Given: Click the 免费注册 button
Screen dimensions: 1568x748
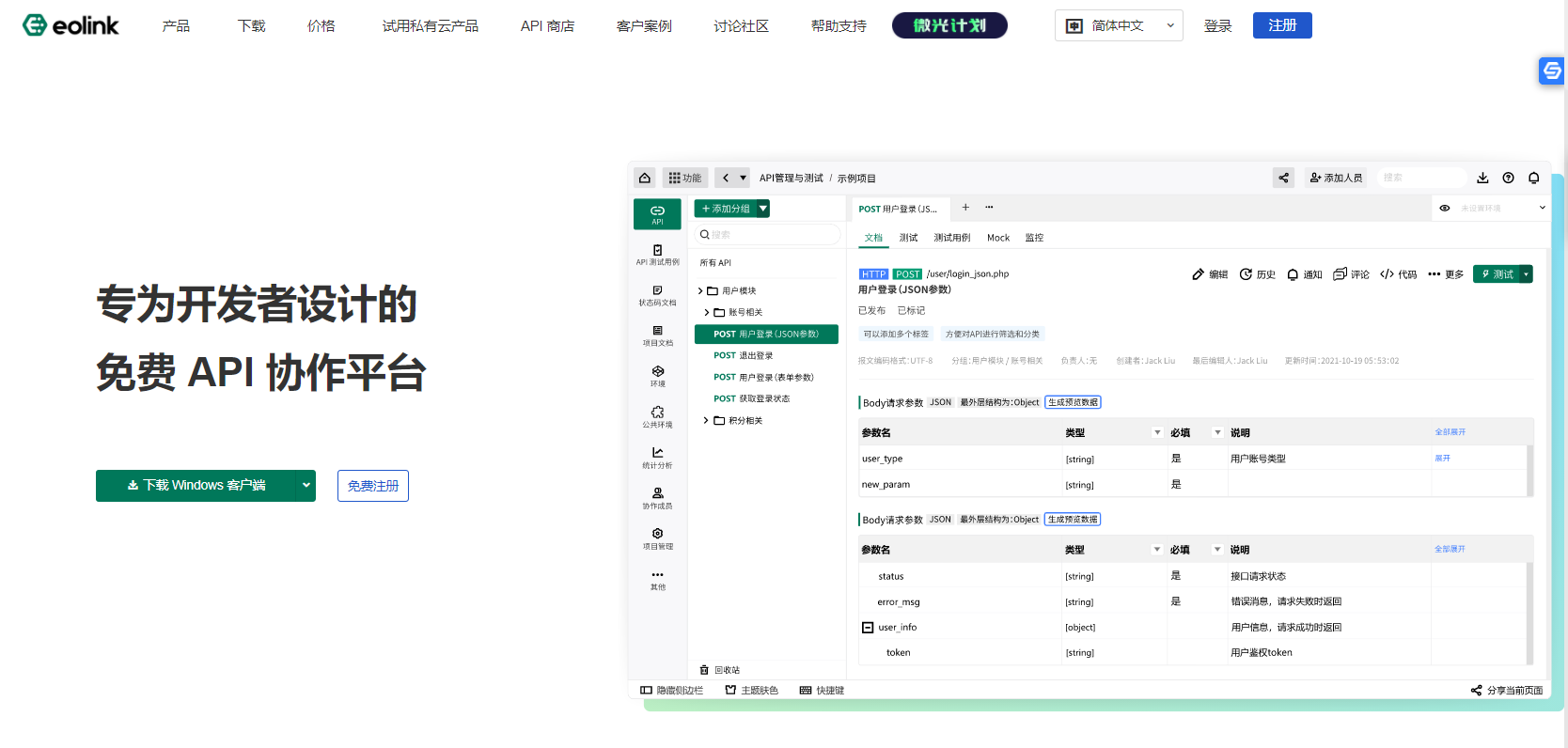Looking at the screenshot, I should 373,486.
